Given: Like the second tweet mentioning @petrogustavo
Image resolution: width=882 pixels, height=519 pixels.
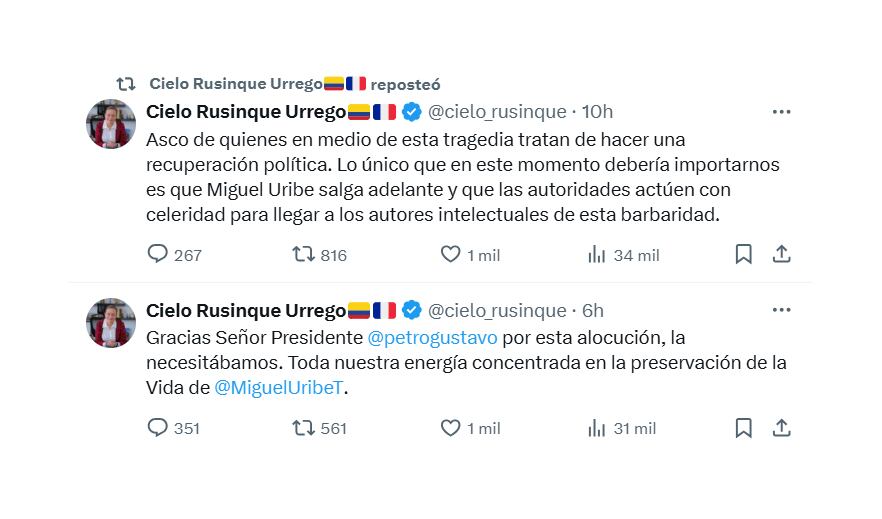Looking at the screenshot, I should click(451, 428).
